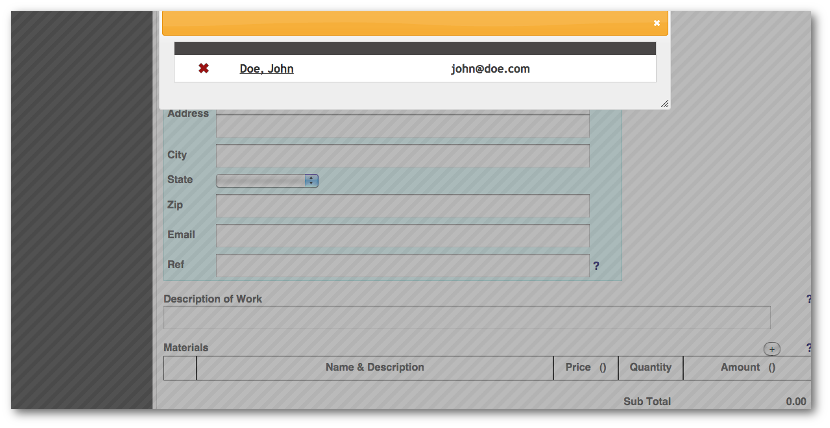Click the red X delete icon beside Doe, John

click(203, 69)
